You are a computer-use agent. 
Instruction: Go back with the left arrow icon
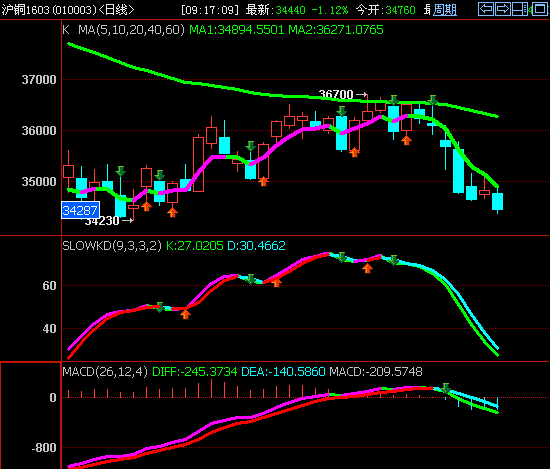point(486,9)
